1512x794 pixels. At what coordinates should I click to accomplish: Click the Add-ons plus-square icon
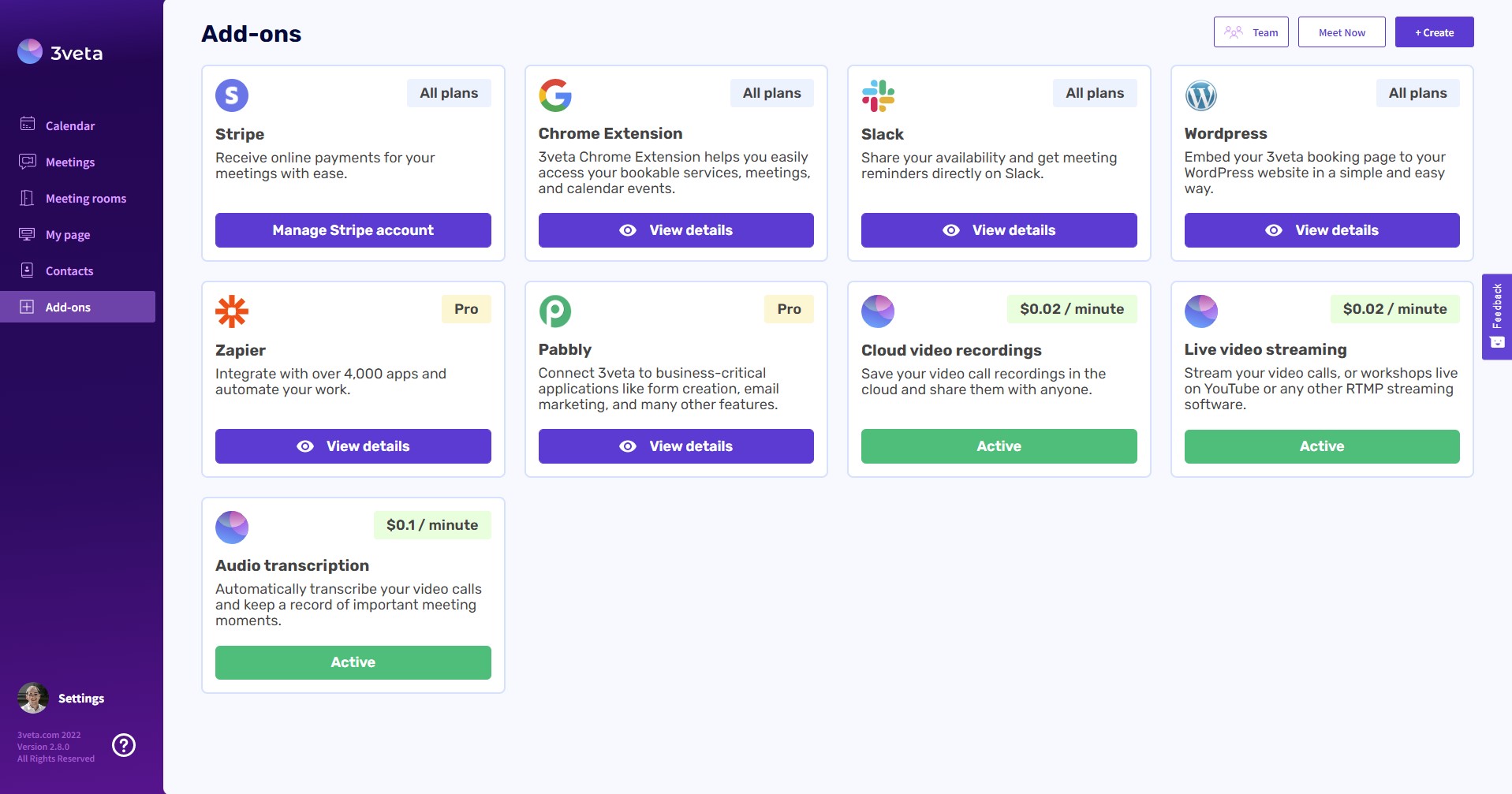pyautogui.click(x=27, y=307)
